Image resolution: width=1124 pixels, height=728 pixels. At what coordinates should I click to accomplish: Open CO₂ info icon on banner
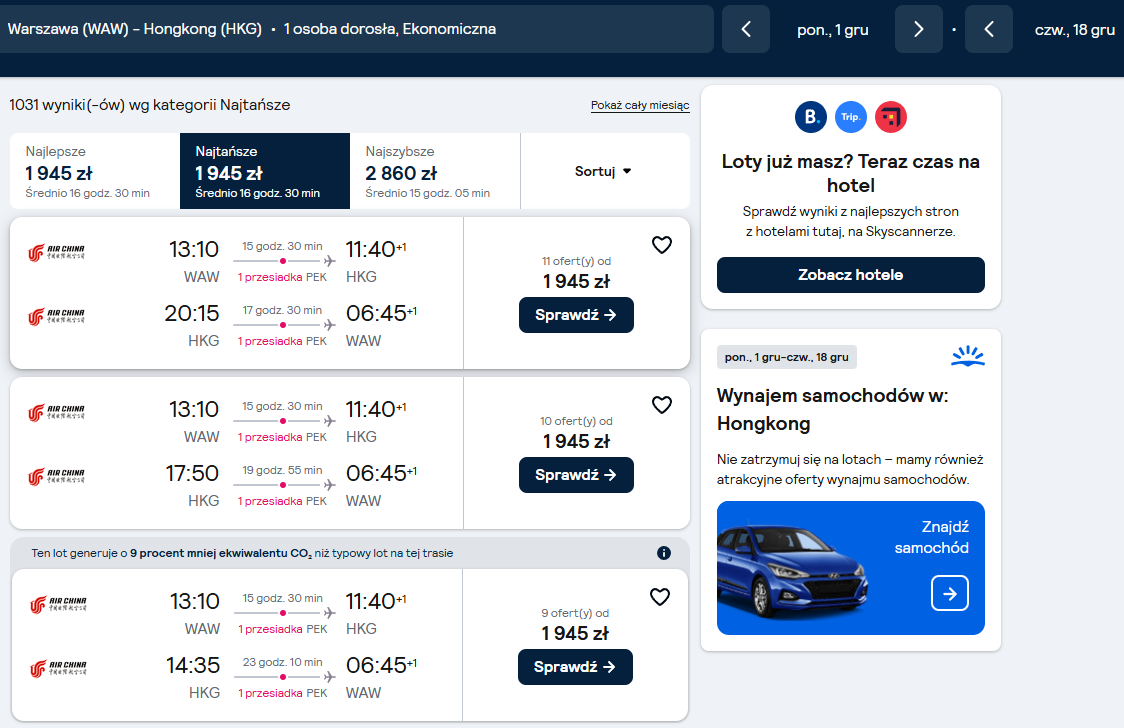tap(664, 553)
